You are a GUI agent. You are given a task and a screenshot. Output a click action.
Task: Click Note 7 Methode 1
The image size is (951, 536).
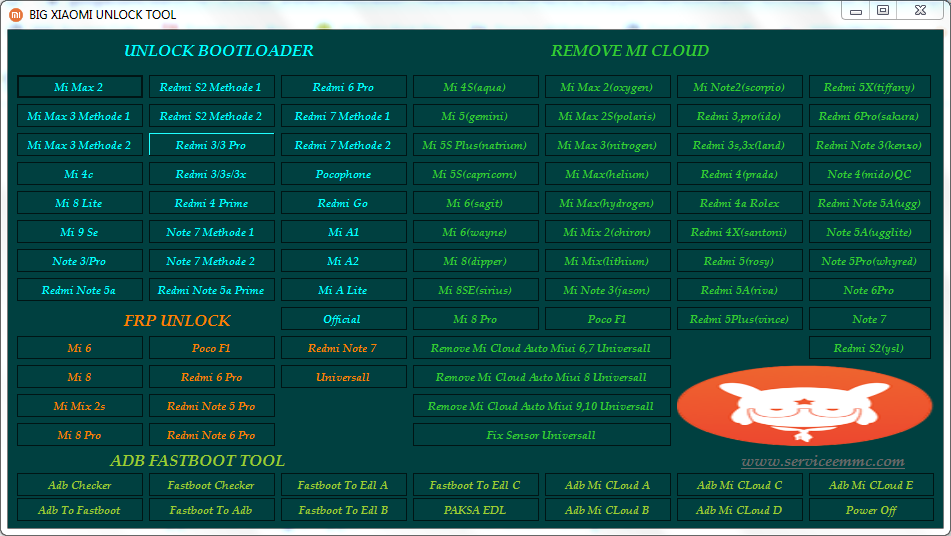[x=212, y=232]
